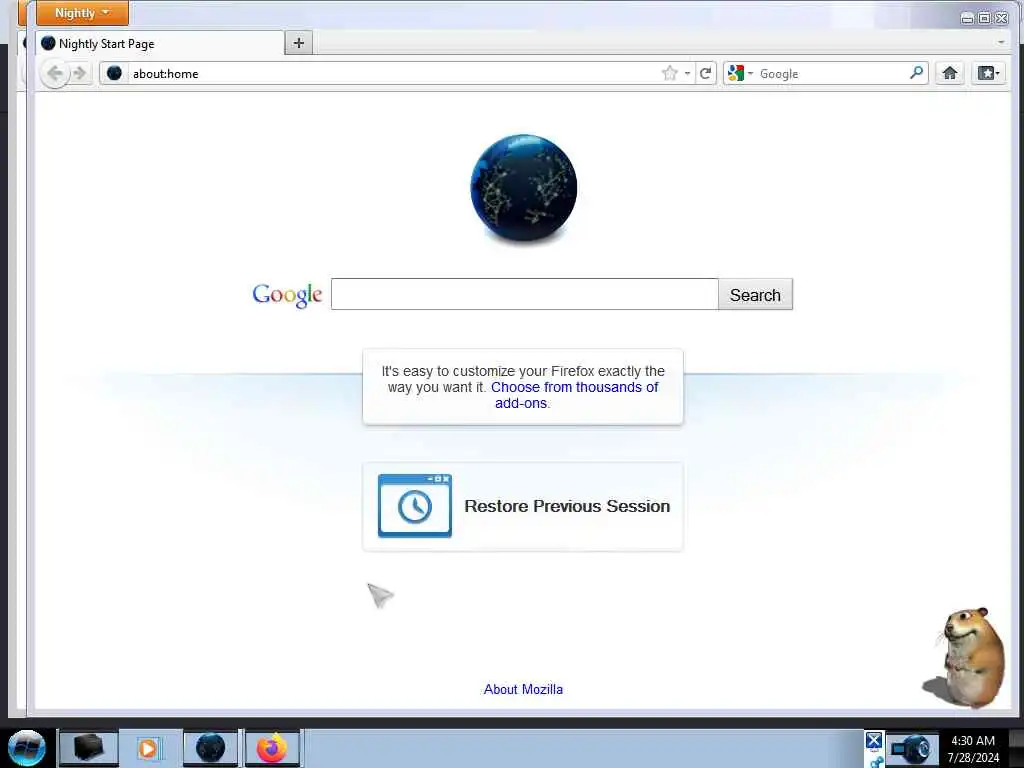Focus the Google search field on start page
Viewport: 1024px width, 768px height.
click(524, 294)
